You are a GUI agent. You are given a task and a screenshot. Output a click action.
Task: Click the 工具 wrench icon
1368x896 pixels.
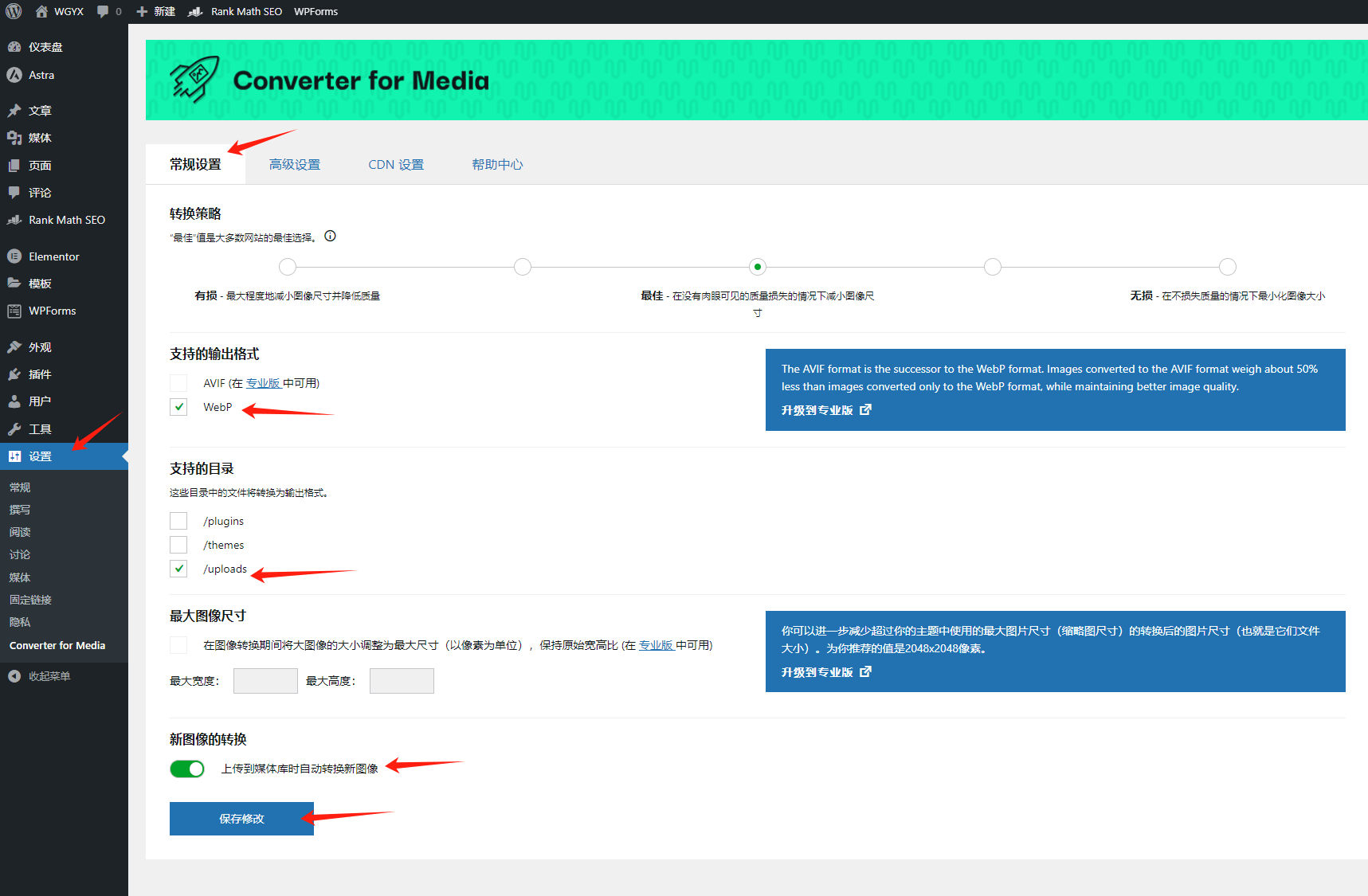(14, 429)
